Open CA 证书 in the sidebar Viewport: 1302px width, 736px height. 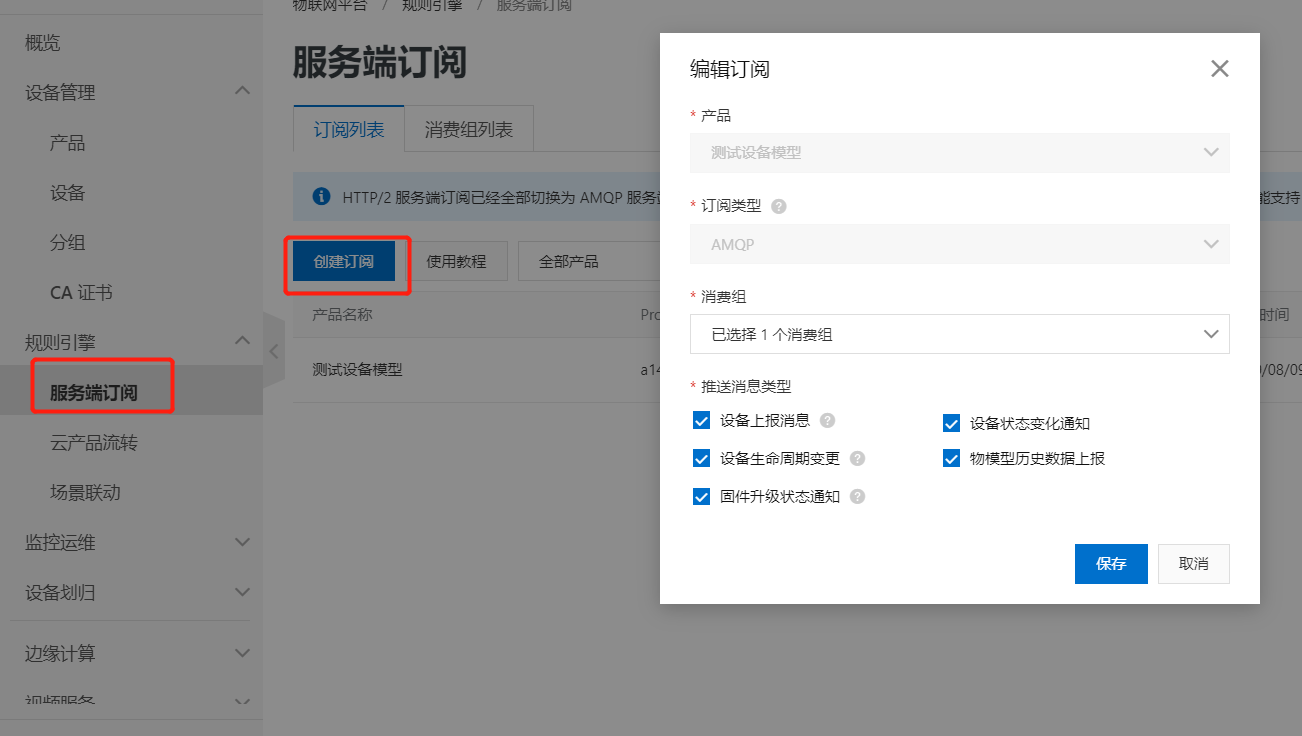(x=81, y=293)
